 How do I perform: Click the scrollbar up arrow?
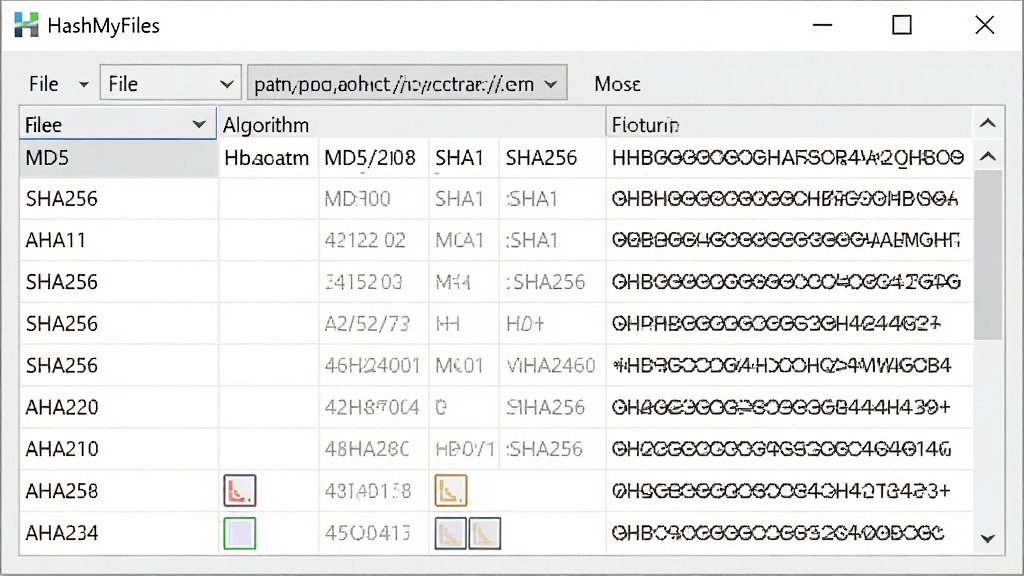click(x=988, y=156)
